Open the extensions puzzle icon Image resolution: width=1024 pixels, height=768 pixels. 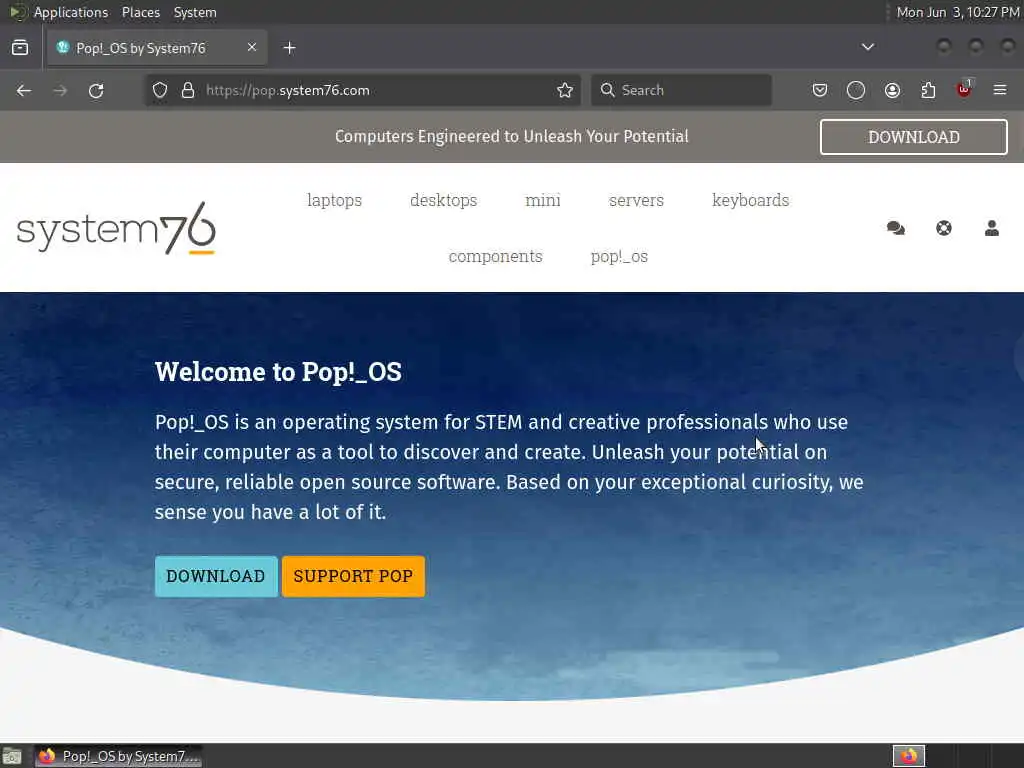tap(928, 90)
